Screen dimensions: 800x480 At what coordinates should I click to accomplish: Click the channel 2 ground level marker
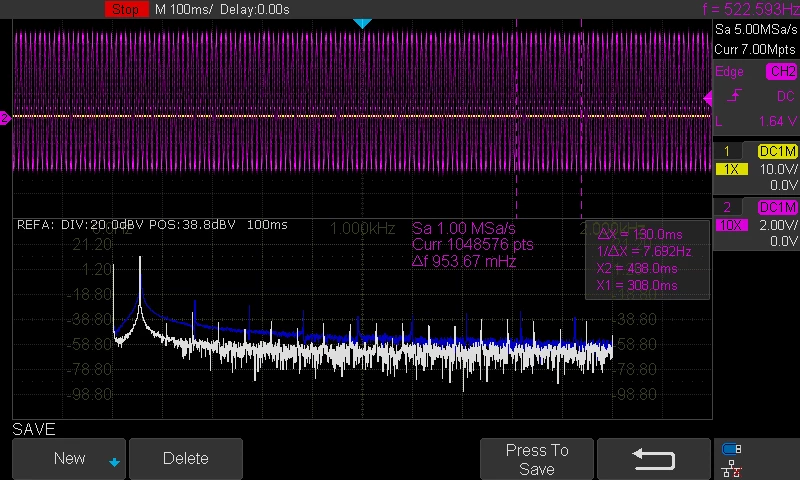(x=5, y=118)
